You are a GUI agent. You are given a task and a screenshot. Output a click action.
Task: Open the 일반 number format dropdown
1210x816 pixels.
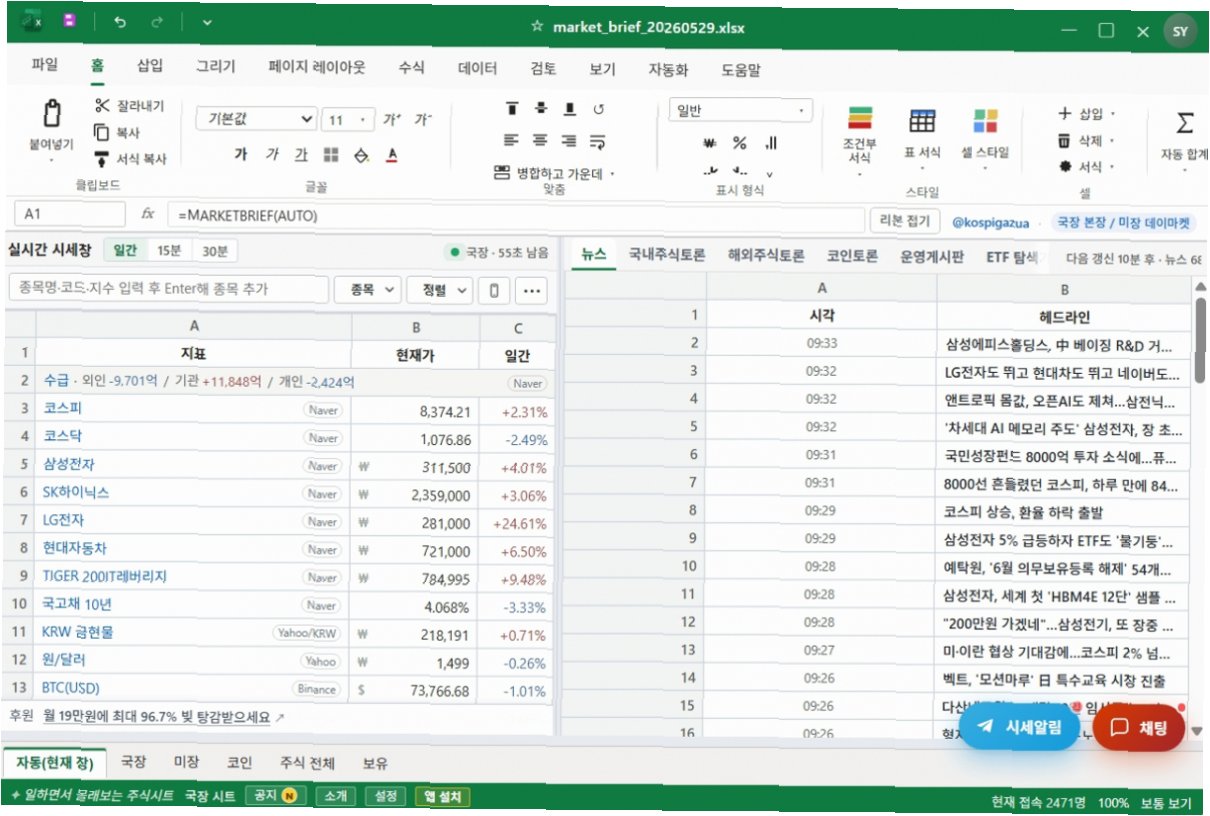click(740, 110)
